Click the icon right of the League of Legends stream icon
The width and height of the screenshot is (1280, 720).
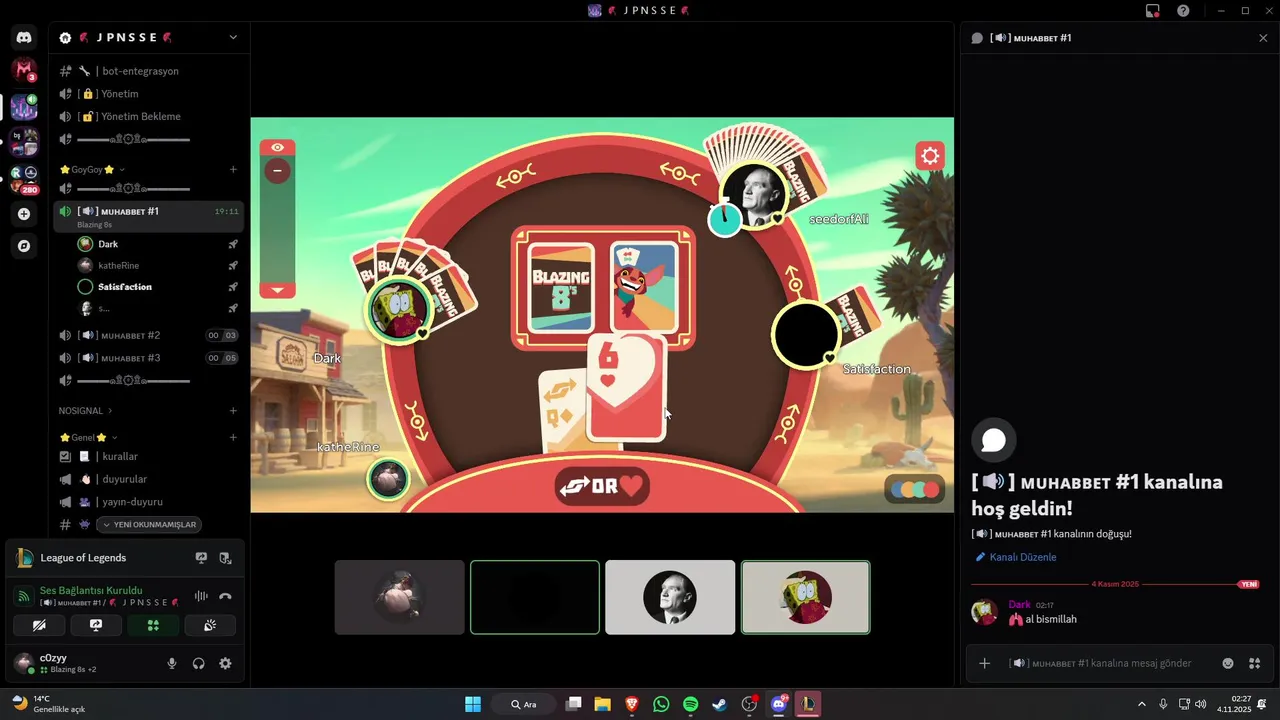click(x=225, y=558)
